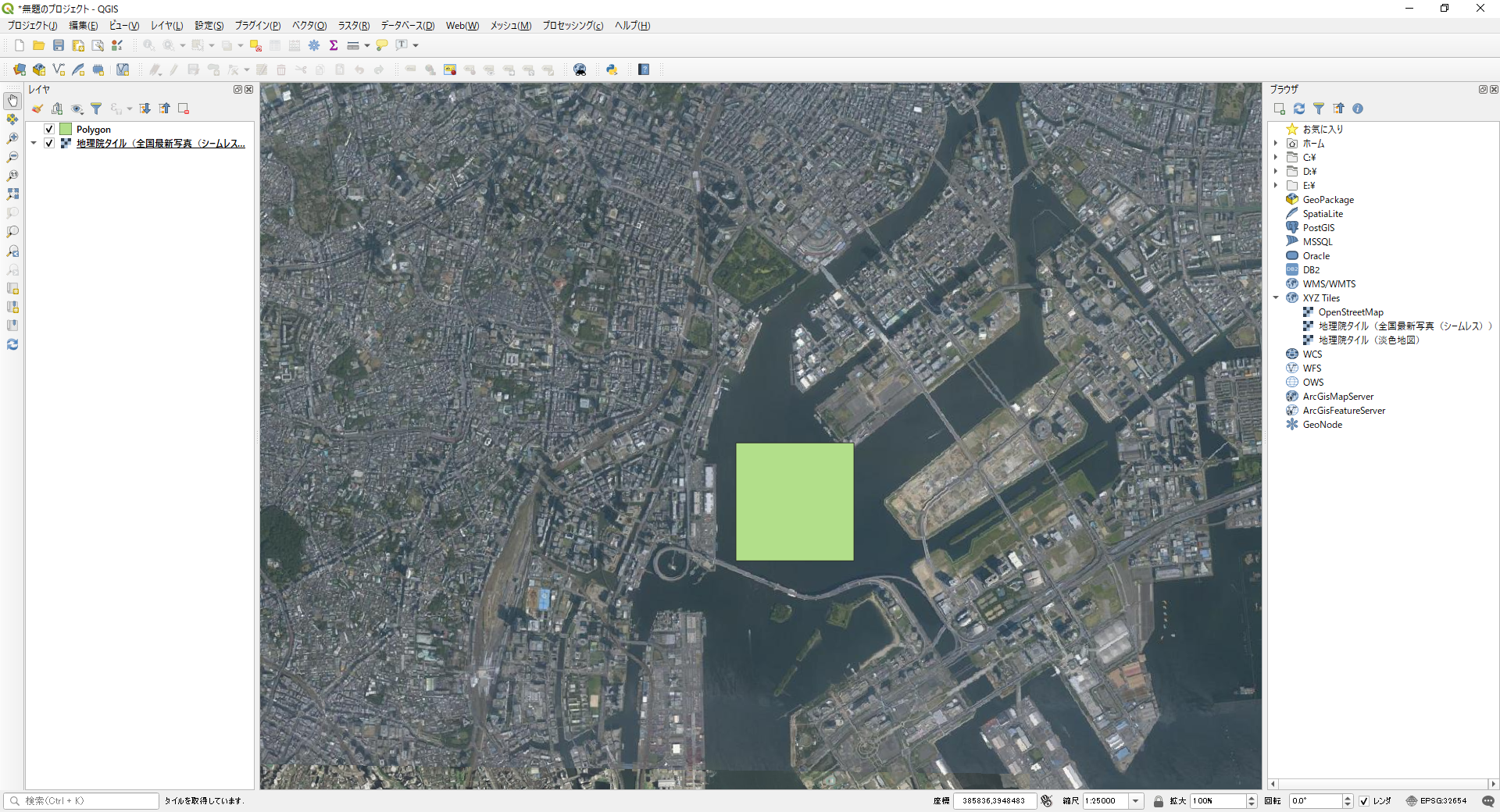
Task: Click the help question mark icon
Action: (x=644, y=69)
